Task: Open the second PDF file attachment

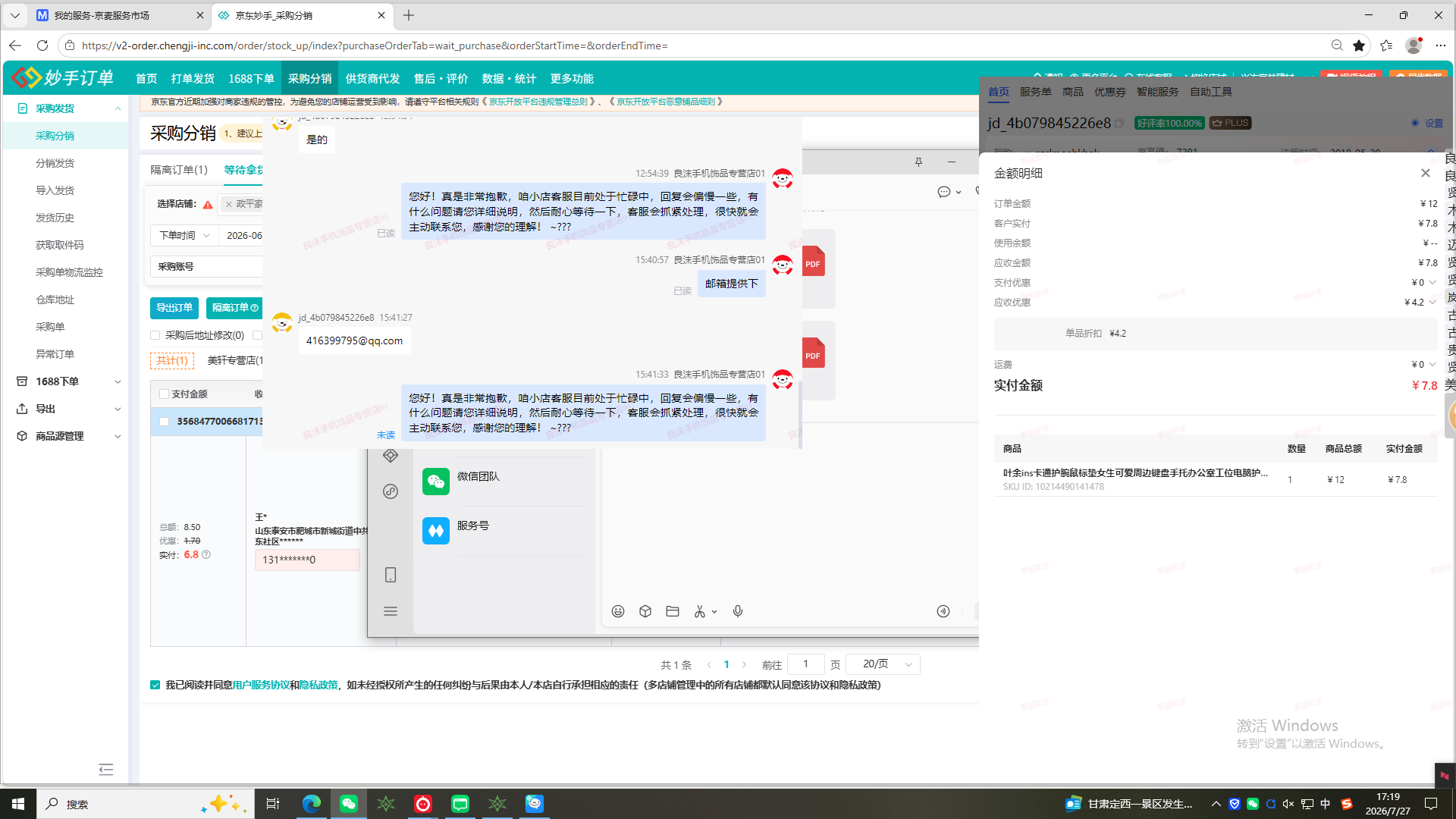Action: coord(813,353)
